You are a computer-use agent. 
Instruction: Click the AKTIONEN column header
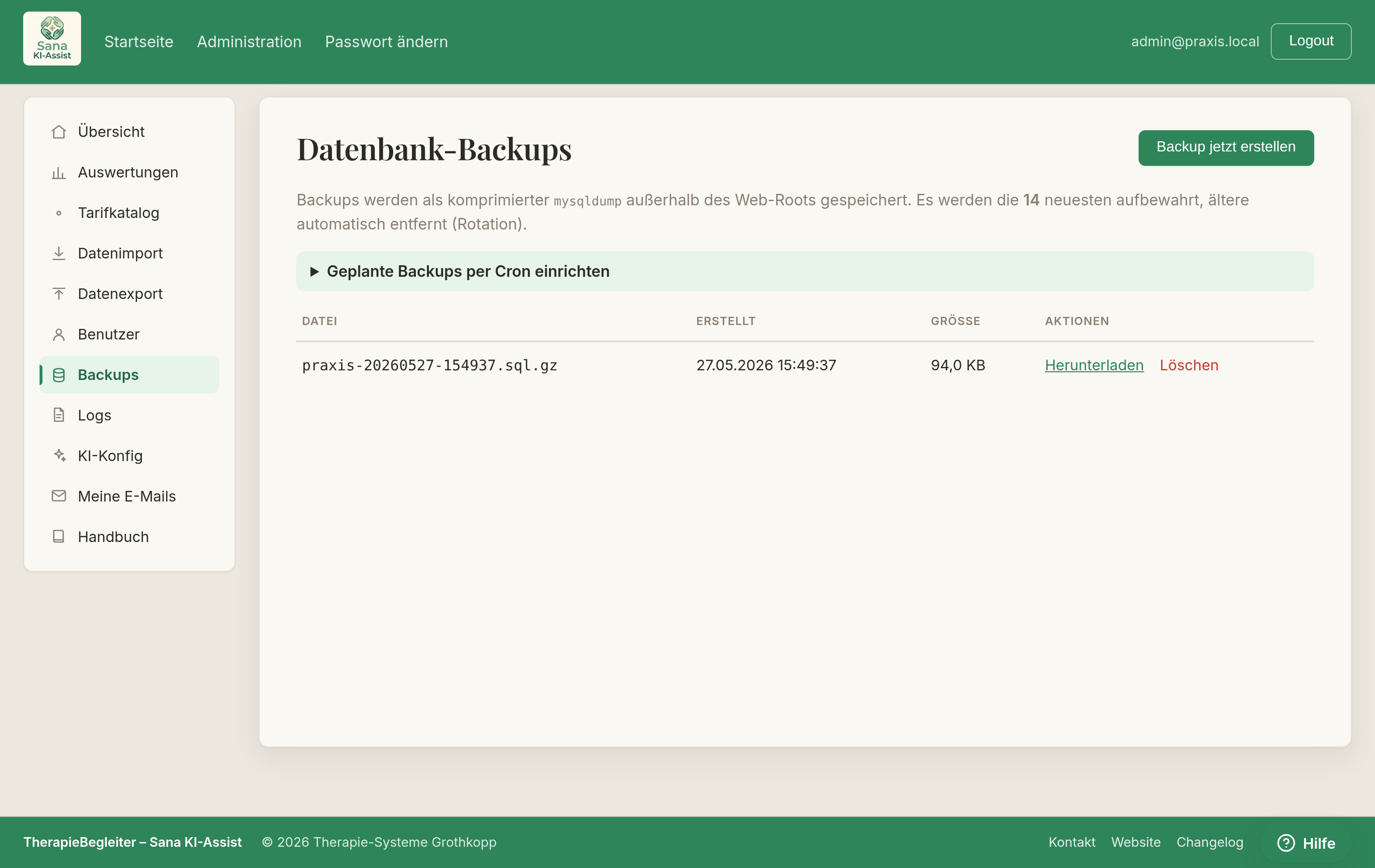[x=1076, y=321]
